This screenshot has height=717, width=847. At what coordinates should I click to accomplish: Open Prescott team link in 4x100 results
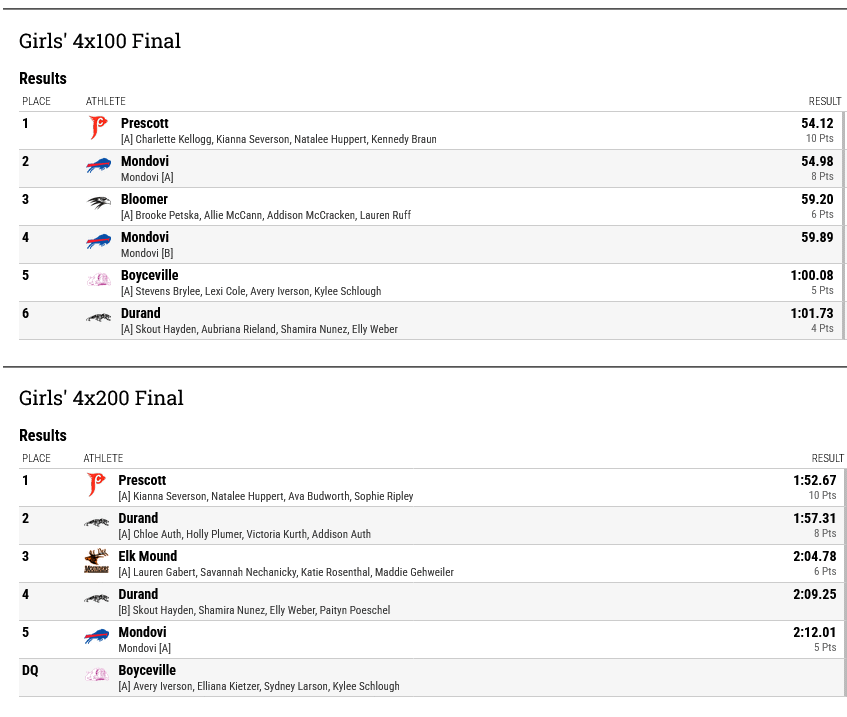(145, 123)
